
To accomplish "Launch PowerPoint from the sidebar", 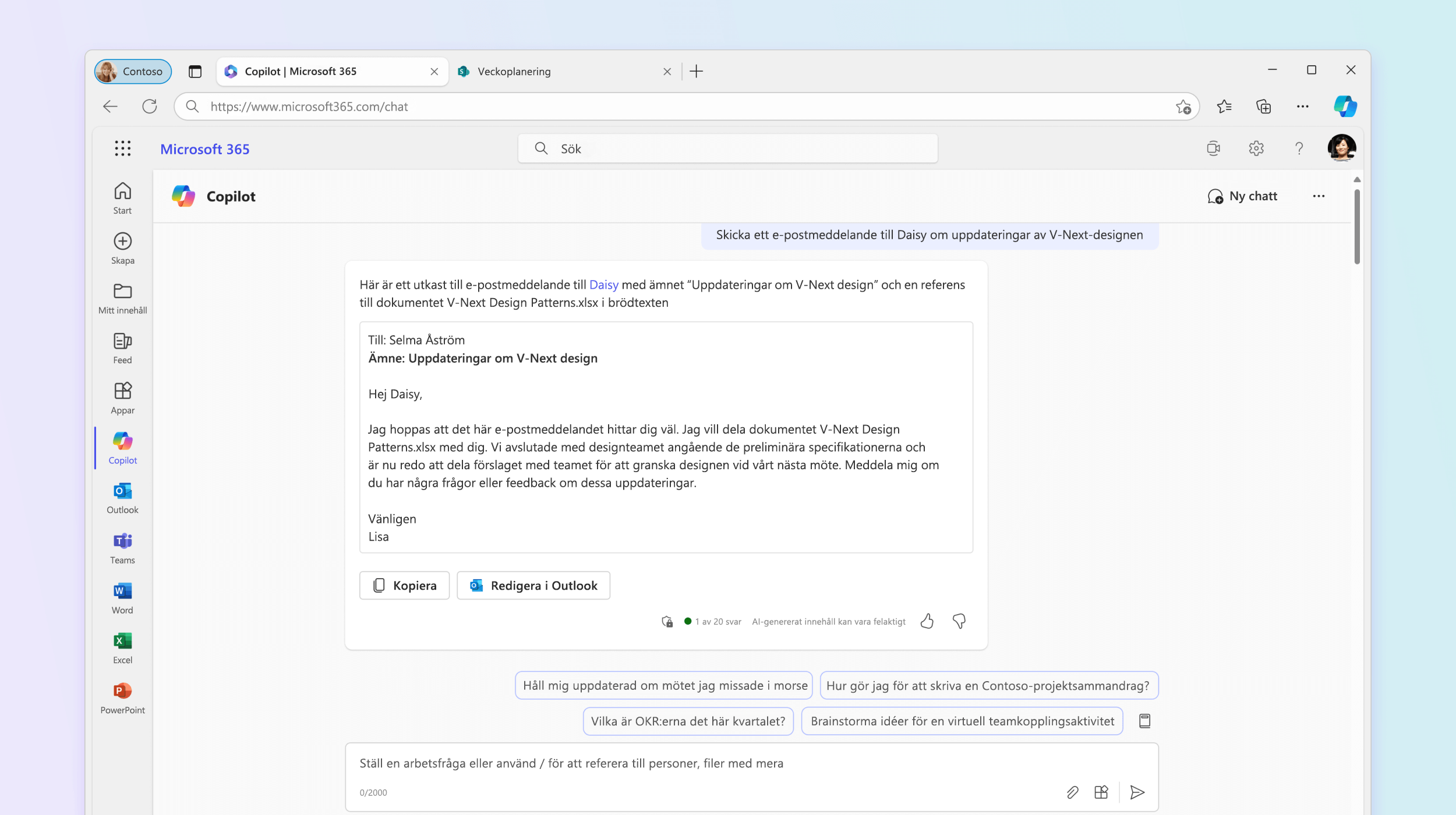I will pos(122,699).
